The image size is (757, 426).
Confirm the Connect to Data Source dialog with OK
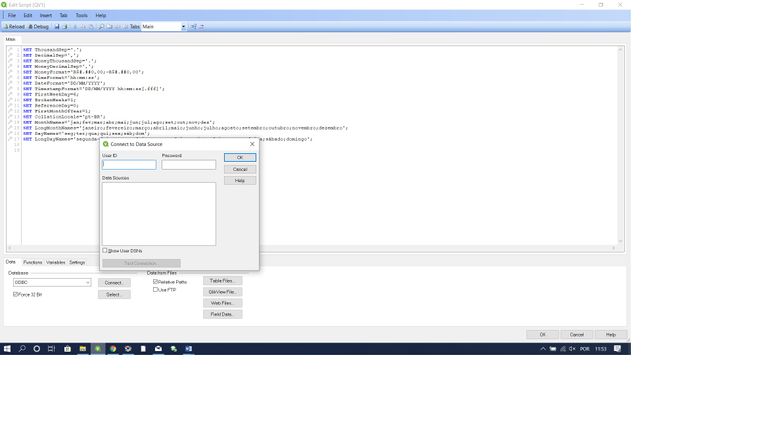coord(240,157)
